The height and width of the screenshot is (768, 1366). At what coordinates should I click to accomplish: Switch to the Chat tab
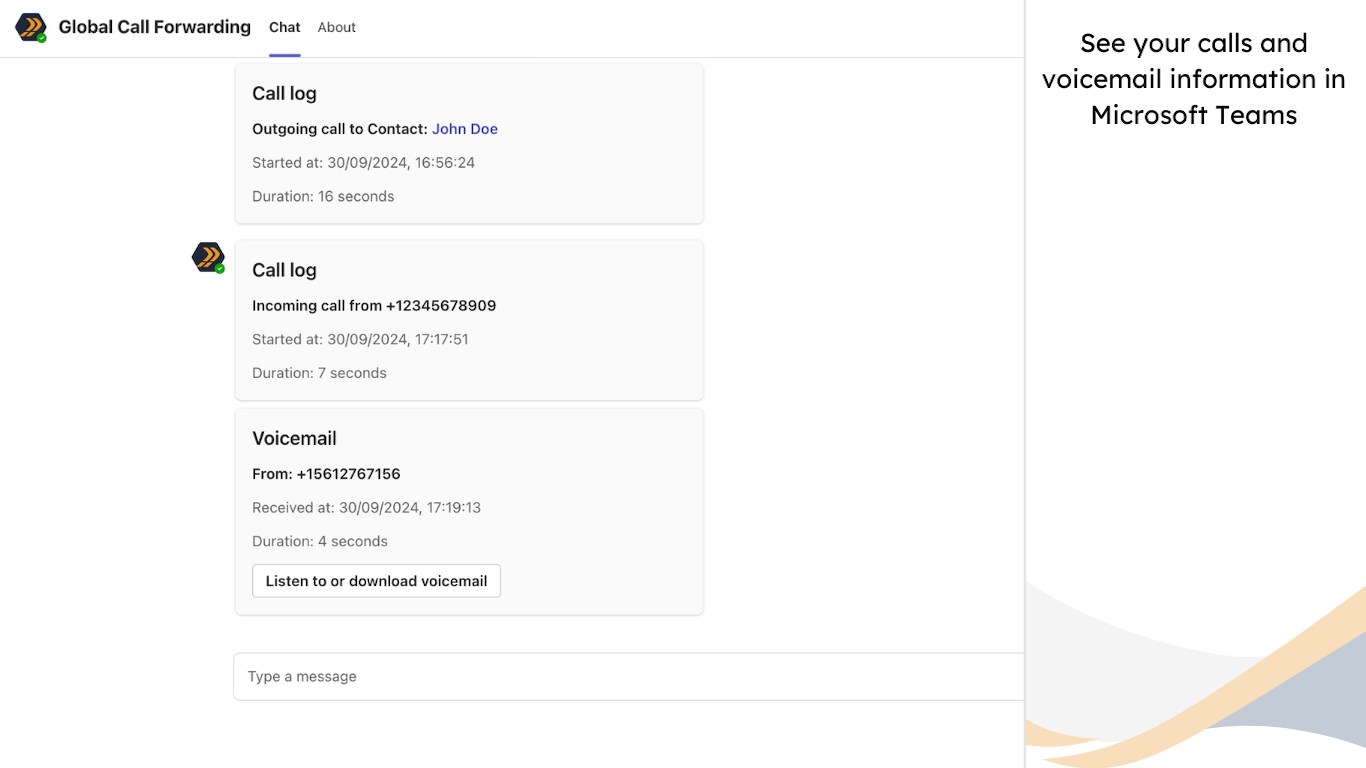click(x=285, y=27)
